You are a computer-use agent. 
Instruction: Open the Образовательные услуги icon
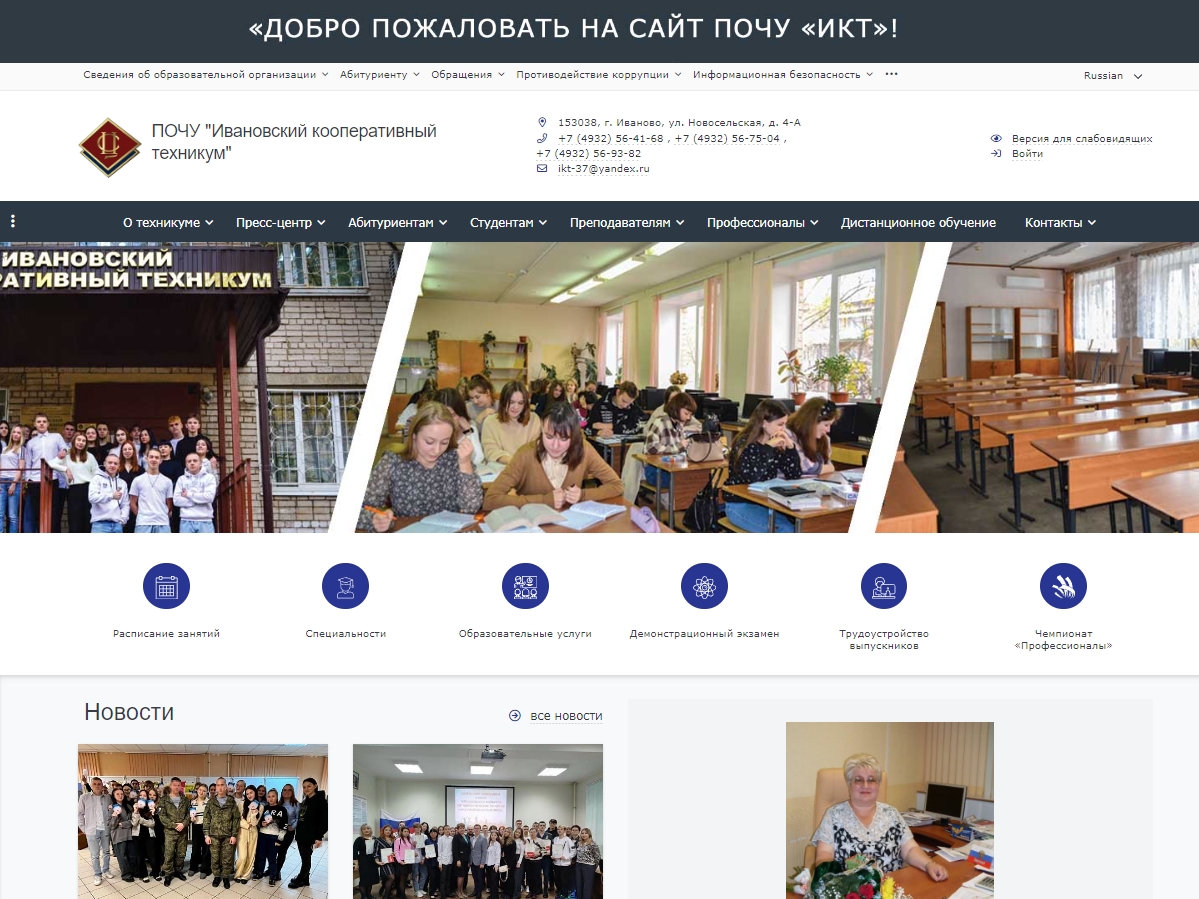[525, 586]
